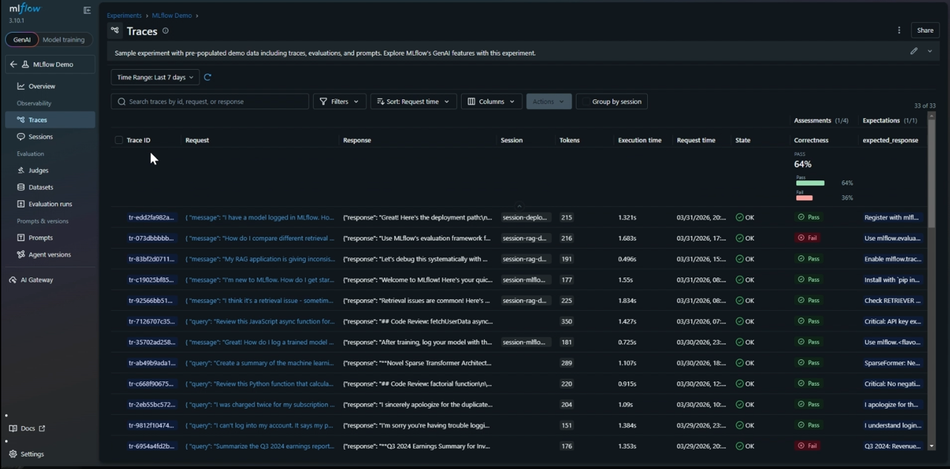Open the Columns dropdown

(491, 102)
